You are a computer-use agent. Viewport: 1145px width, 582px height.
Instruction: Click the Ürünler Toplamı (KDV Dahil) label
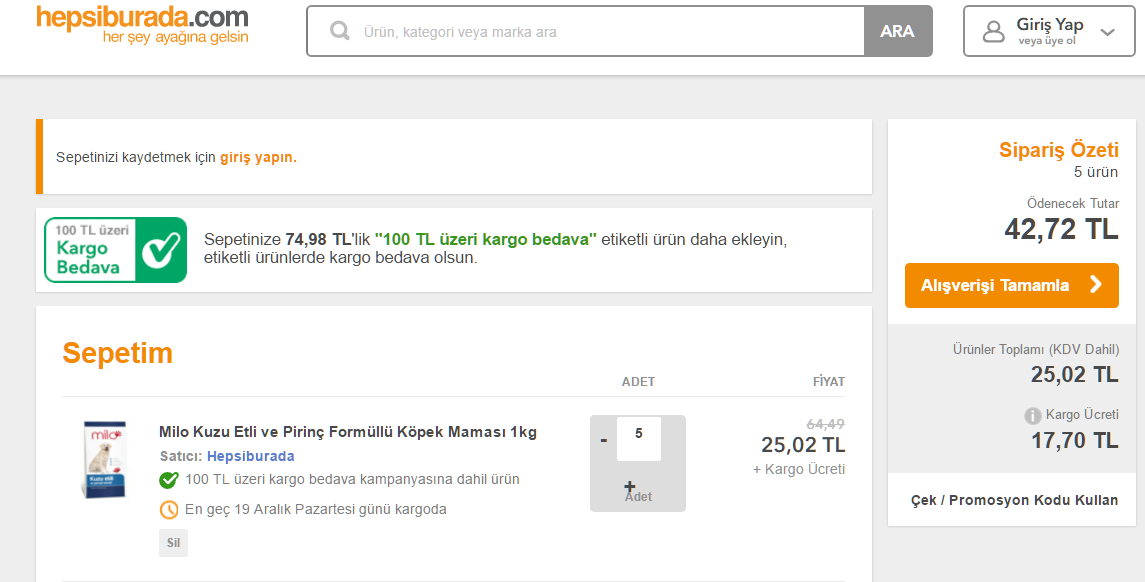coord(1035,349)
